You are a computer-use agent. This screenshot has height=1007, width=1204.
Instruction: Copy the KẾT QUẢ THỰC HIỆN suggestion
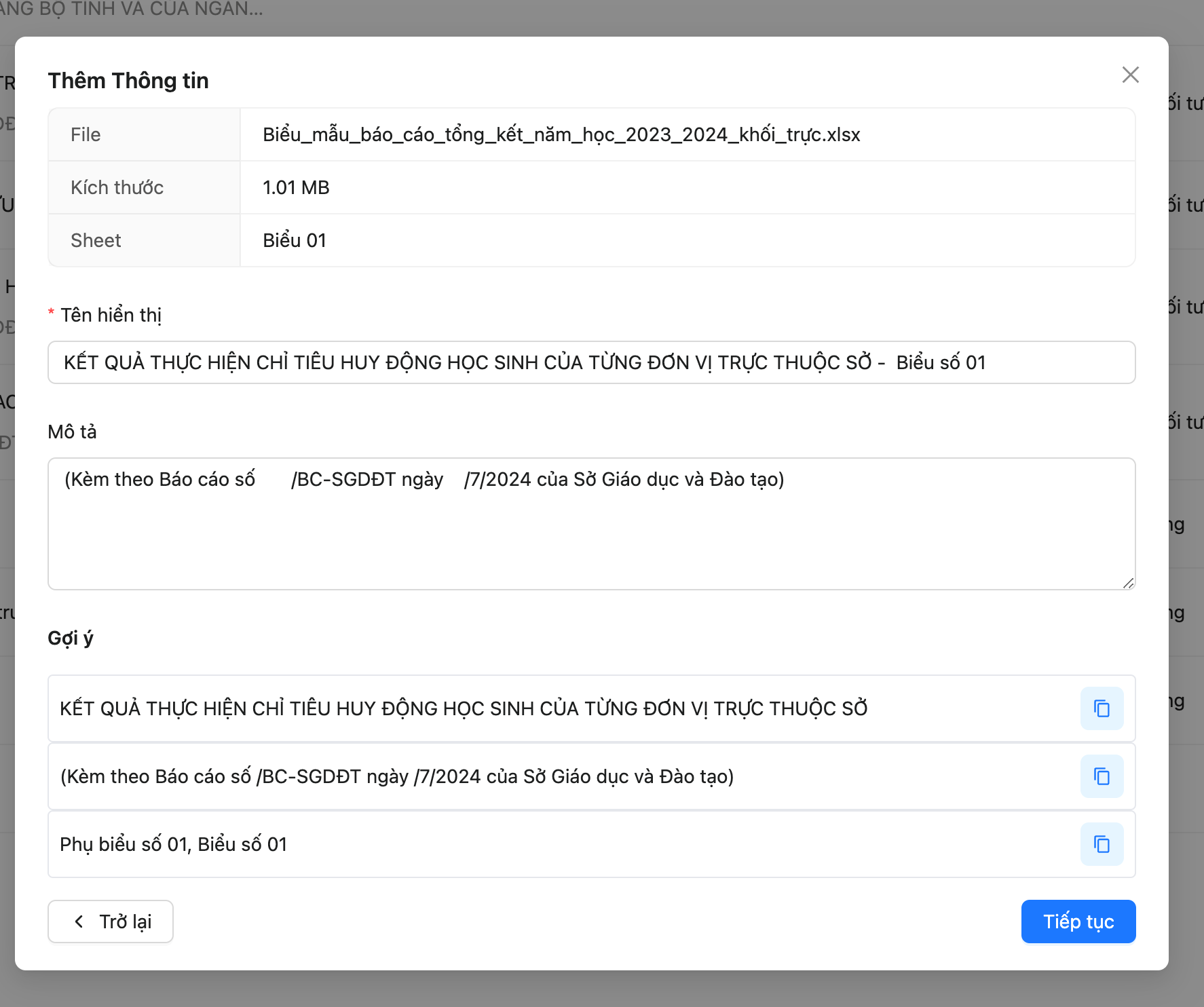(1102, 708)
